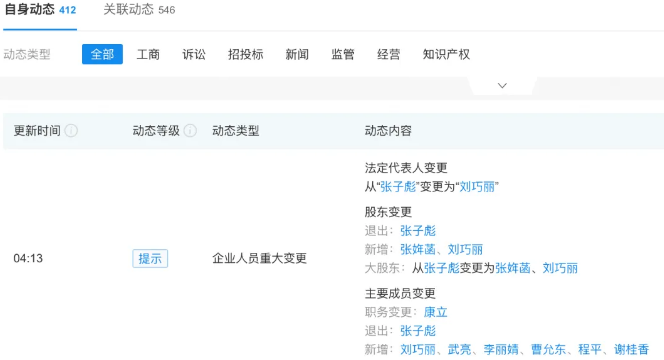Screen dimensions: 664x360
Task: Click 企业人员重大变更 type cell
Action: point(260,258)
